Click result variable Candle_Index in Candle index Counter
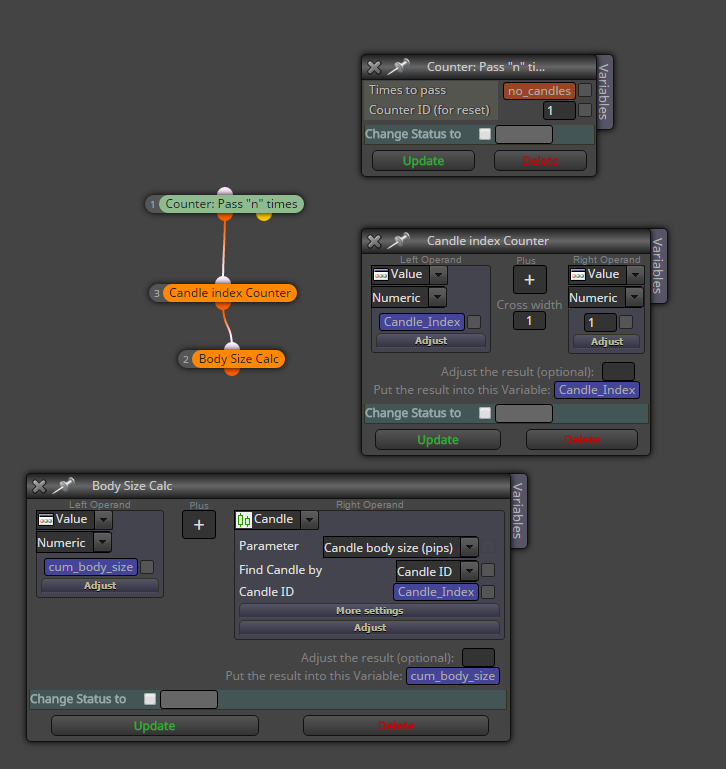This screenshot has height=769, width=726. coord(597,390)
